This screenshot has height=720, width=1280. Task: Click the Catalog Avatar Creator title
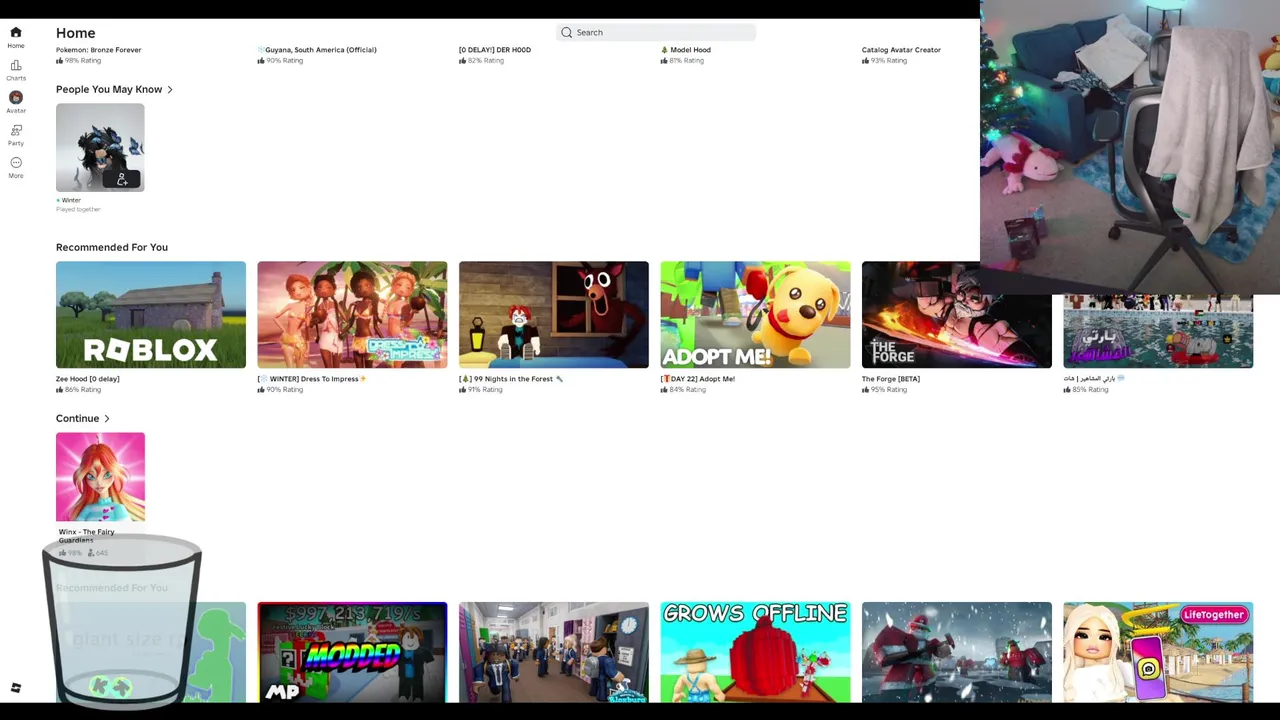pyautogui.click(x=901, y=50)
